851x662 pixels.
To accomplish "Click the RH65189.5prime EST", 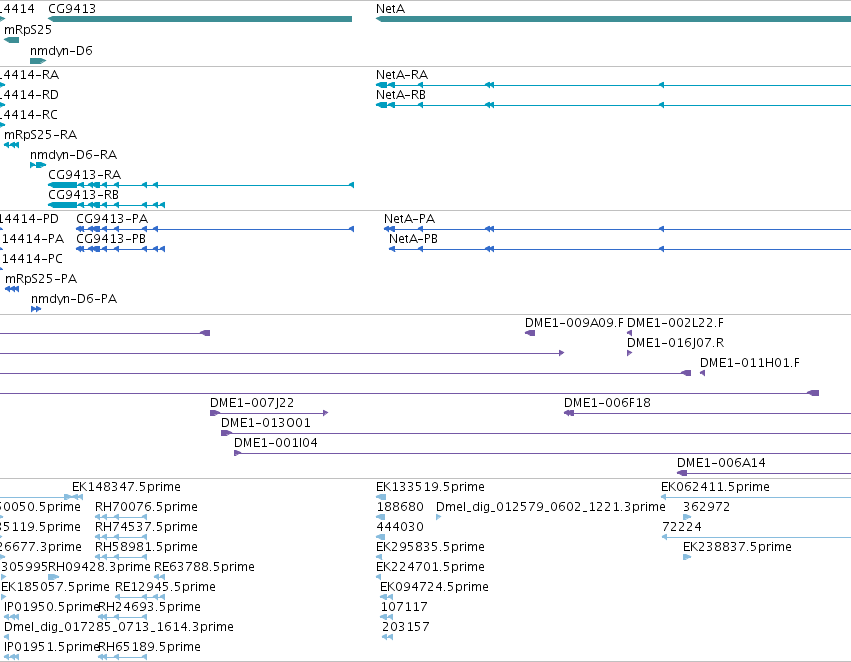I will pyautogui.click(x=122, y=657).
